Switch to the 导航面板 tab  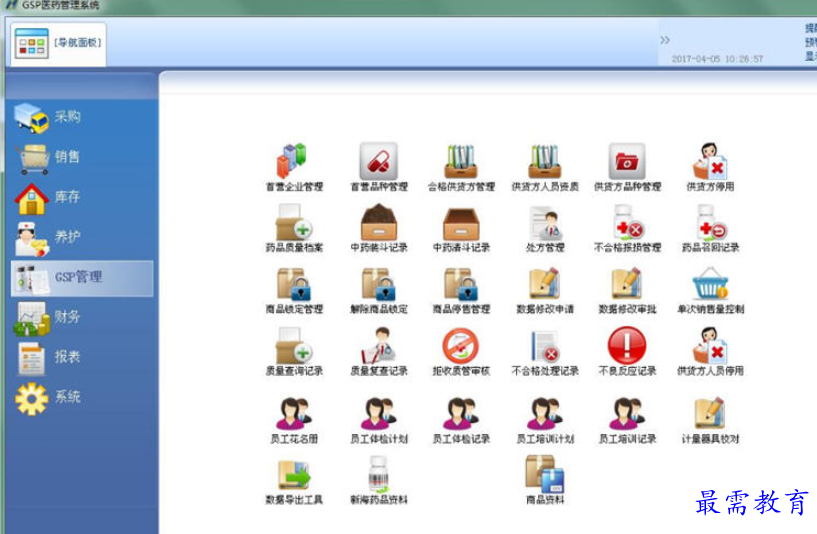[58, 43]
